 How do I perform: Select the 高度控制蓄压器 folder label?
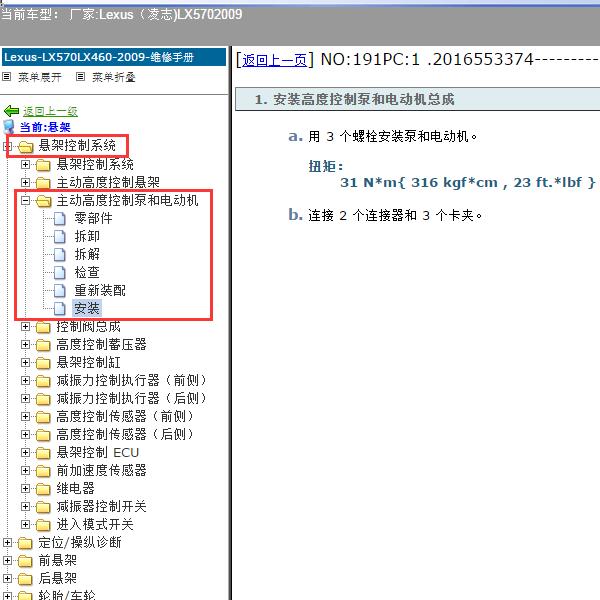coord(101,344)
